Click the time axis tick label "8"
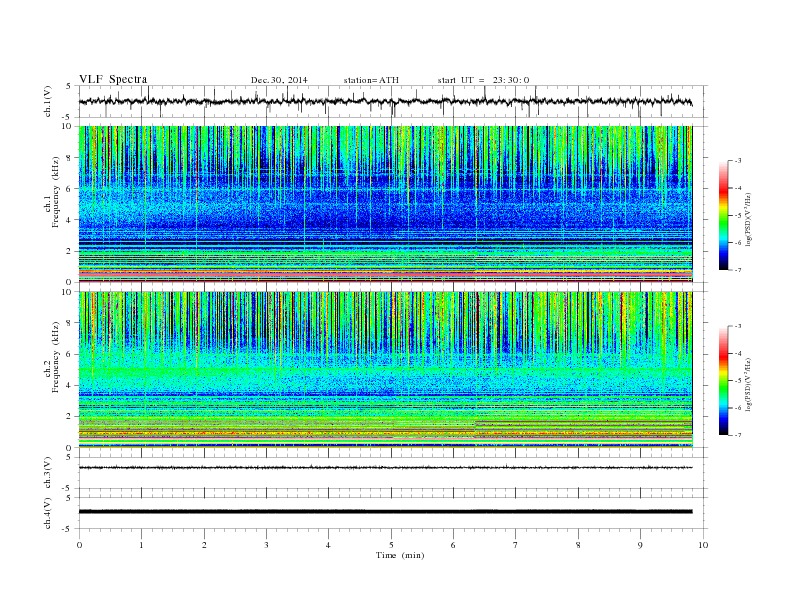 point(578,545)
